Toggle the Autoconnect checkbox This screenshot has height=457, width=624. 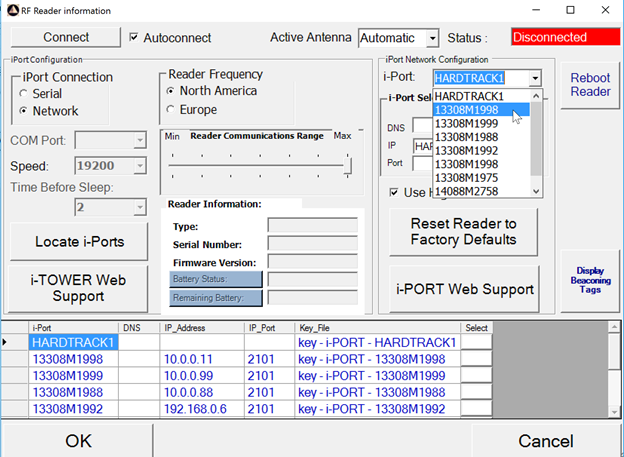(x=134, y=37)
